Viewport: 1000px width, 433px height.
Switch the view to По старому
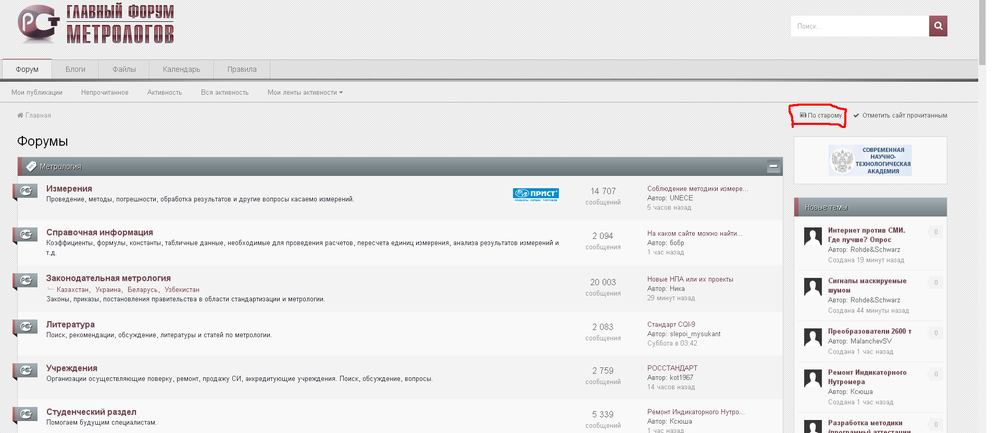click(820, 116)
